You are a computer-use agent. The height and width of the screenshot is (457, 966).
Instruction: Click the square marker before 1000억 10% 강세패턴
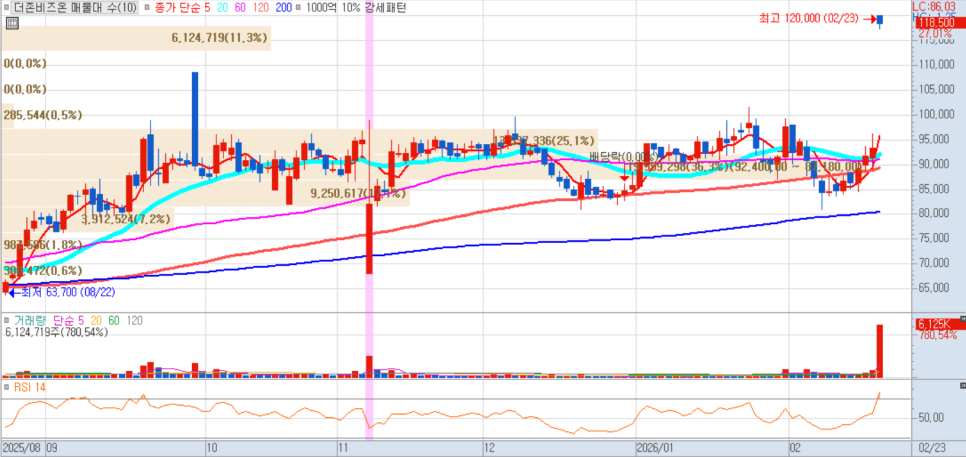(x=299, y=8)
